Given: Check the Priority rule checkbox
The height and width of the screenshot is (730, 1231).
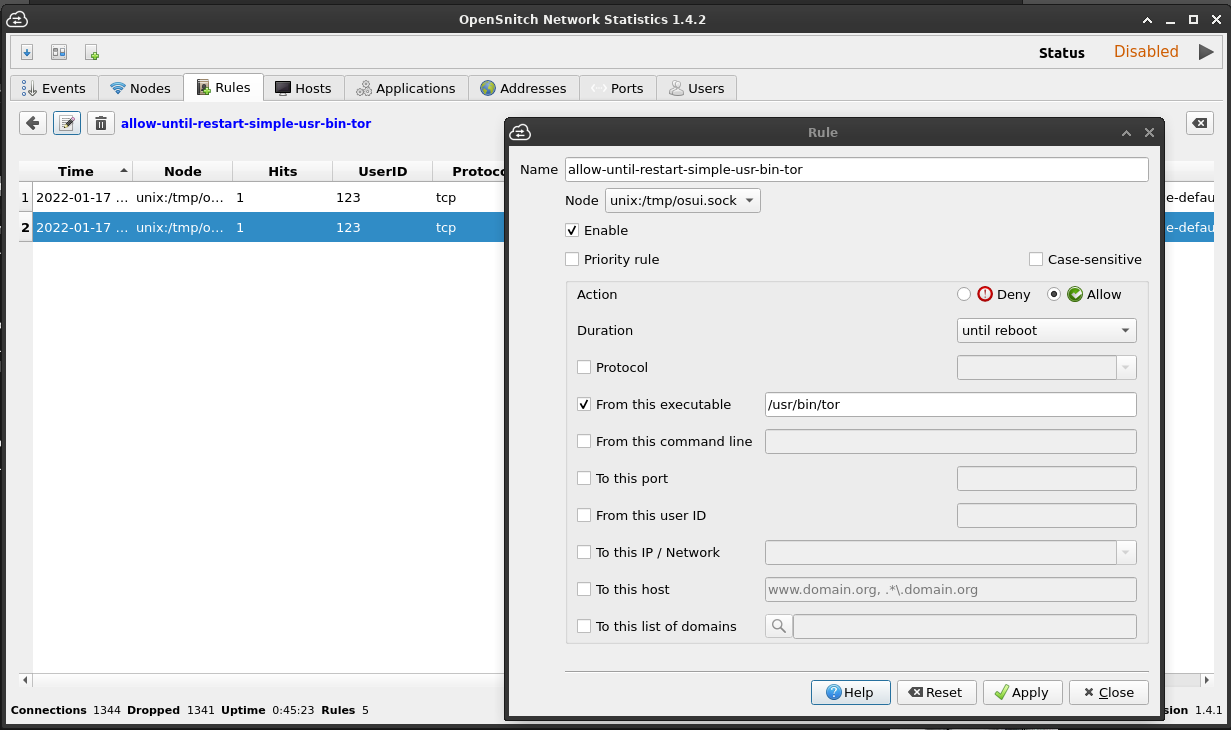Looking at the screenshot, I should [572, 260].
